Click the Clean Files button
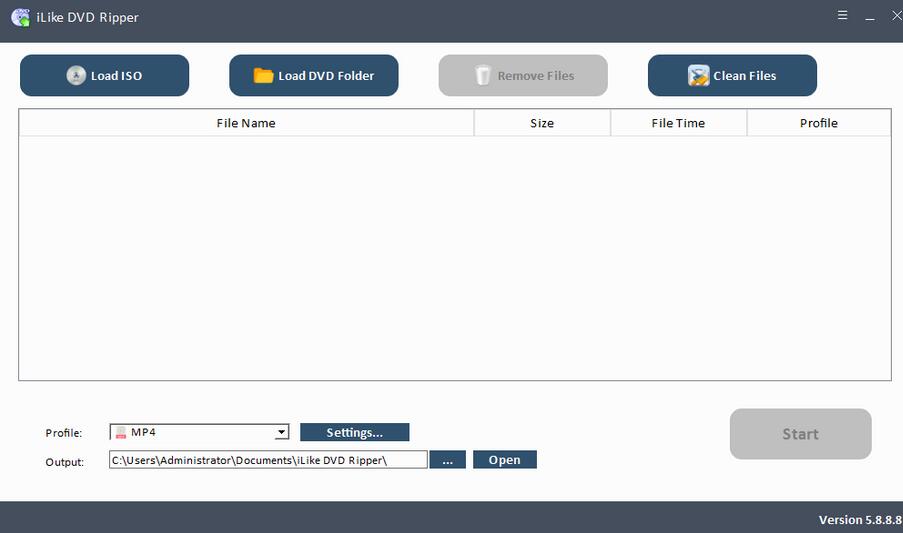The width and height of the screenshot is (903, 533). pos(732,75)
